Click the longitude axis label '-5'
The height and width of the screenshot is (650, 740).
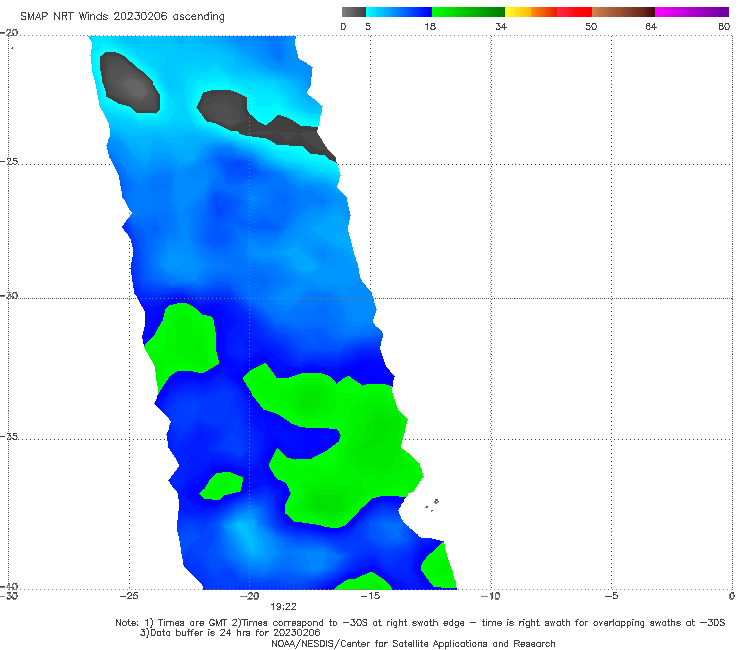611,596
